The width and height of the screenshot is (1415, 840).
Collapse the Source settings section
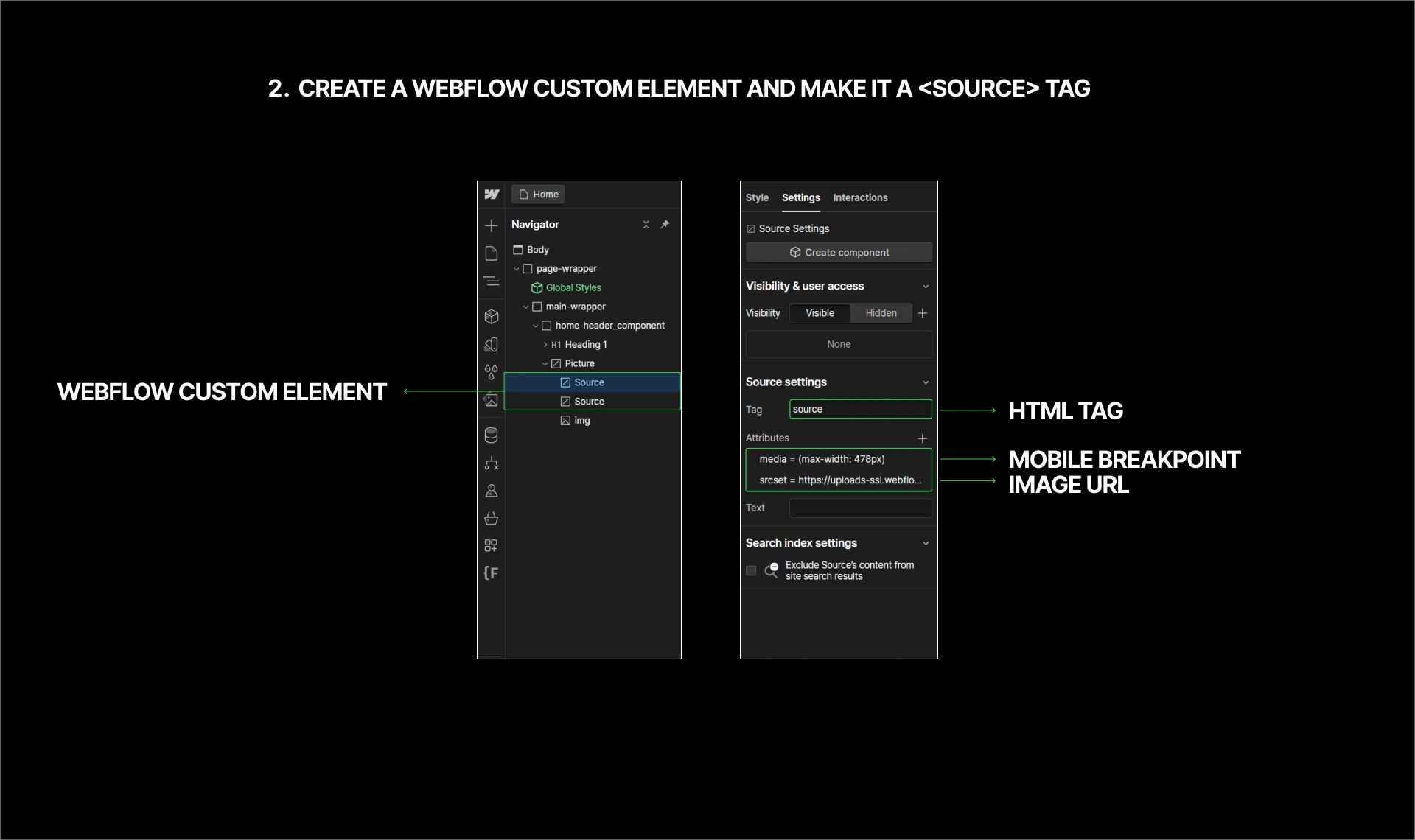(926, 382)
